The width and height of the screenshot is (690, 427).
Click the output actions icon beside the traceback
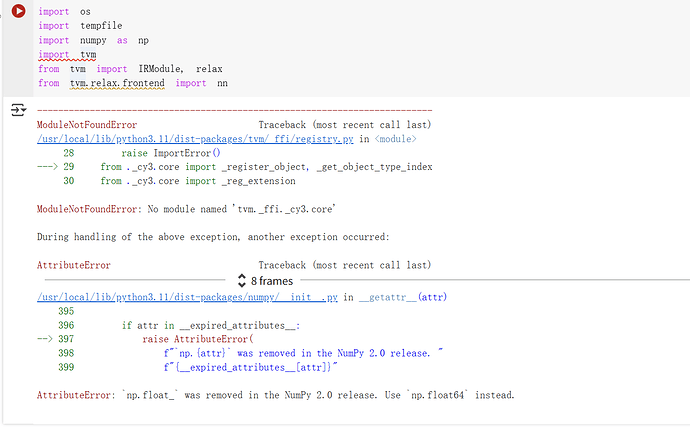click(18, 110)
